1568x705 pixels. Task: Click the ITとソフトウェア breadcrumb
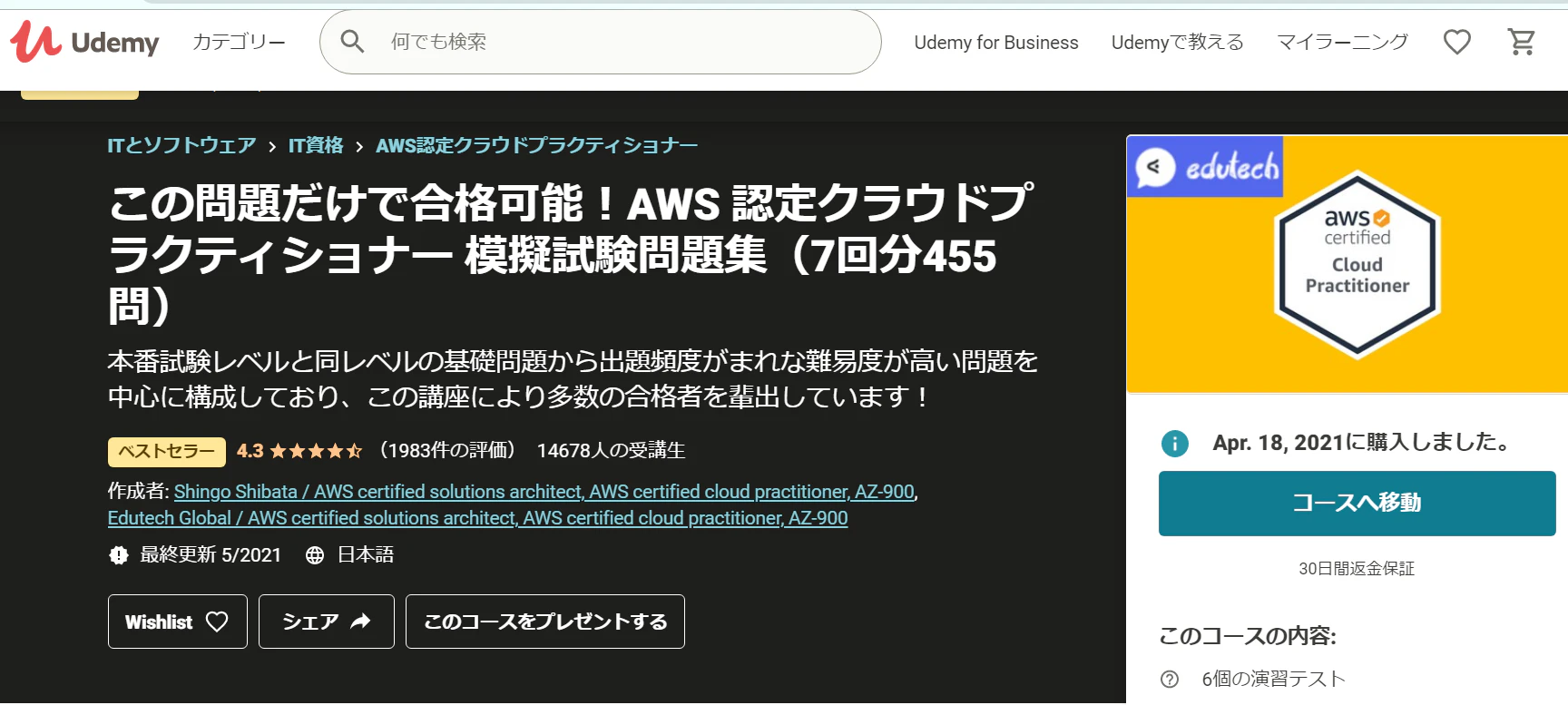[x=181, y=145]
